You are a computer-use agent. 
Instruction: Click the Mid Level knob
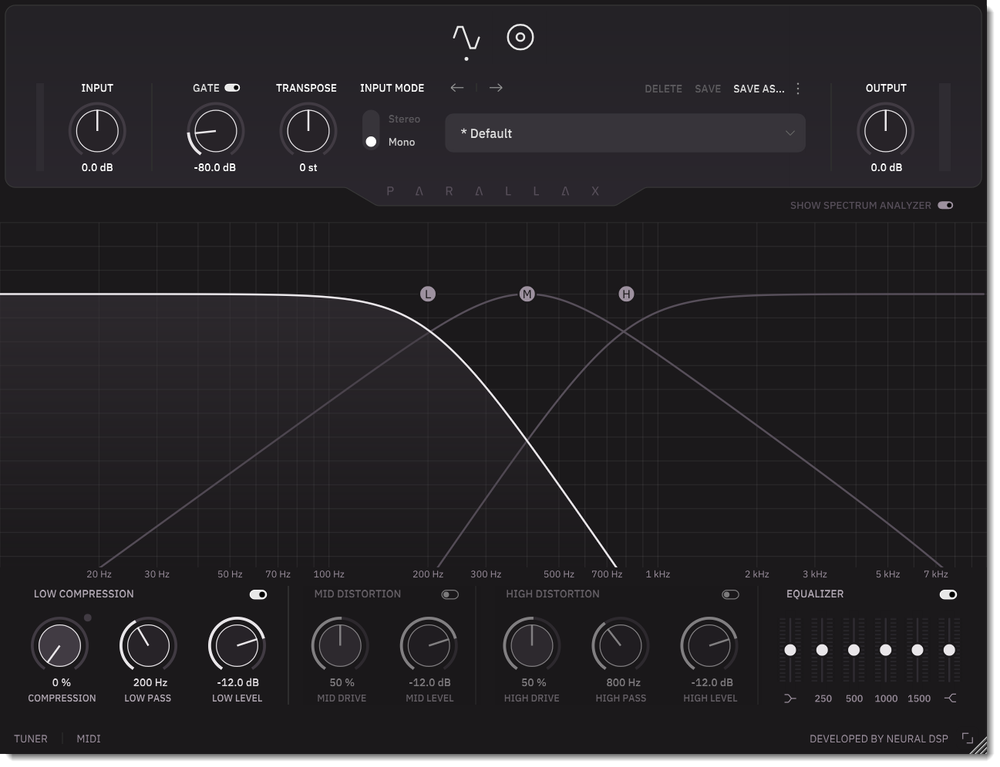tap(429, 645)
